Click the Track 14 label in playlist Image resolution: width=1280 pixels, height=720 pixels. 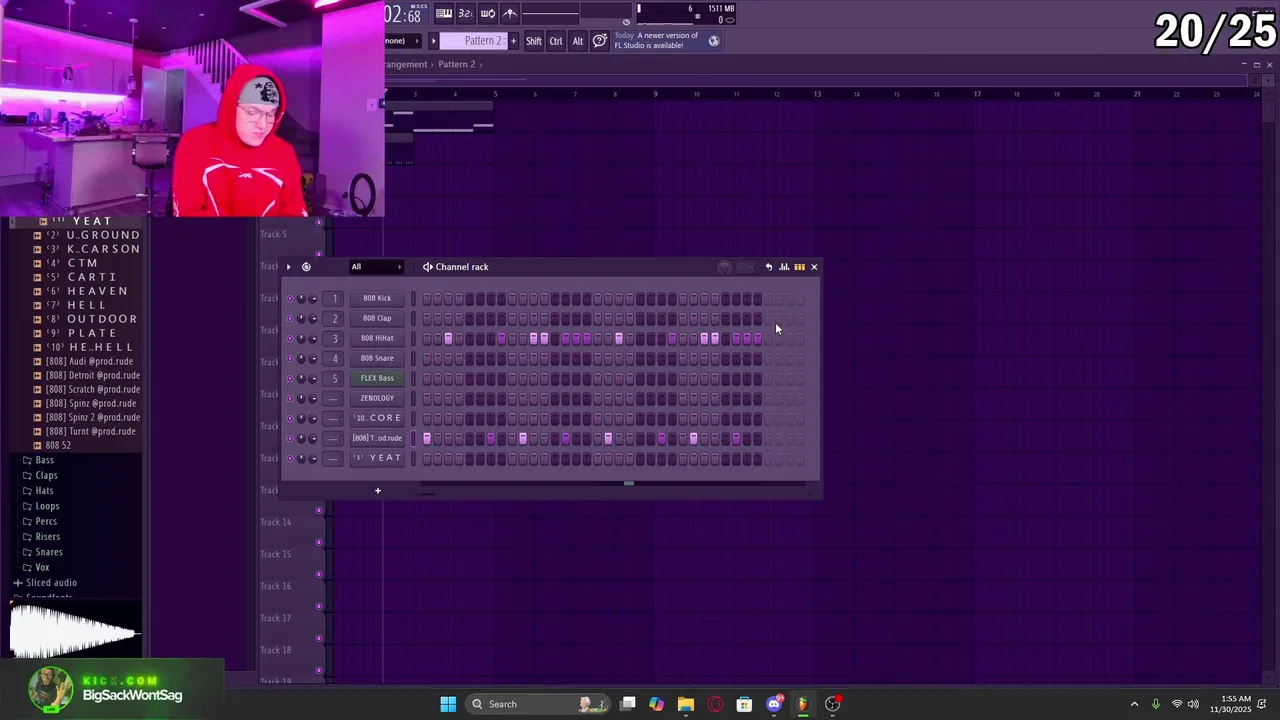click(275, 522)
